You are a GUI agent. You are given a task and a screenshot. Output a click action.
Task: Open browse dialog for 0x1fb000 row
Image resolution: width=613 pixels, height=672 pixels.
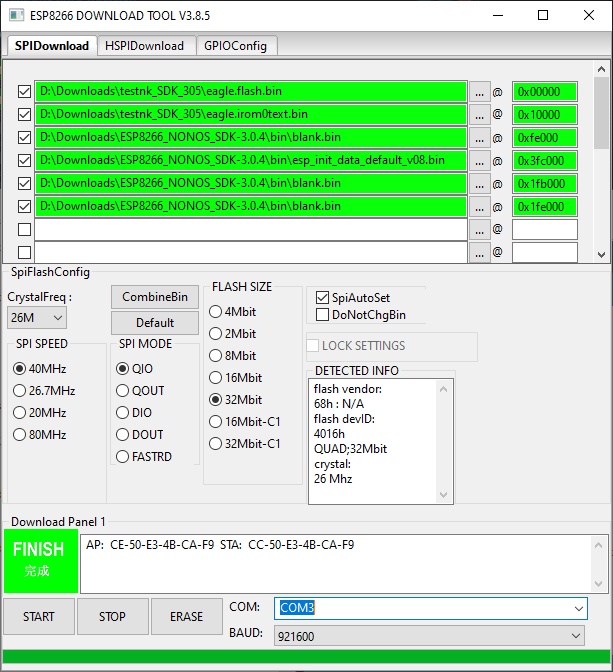pos(479,184)
